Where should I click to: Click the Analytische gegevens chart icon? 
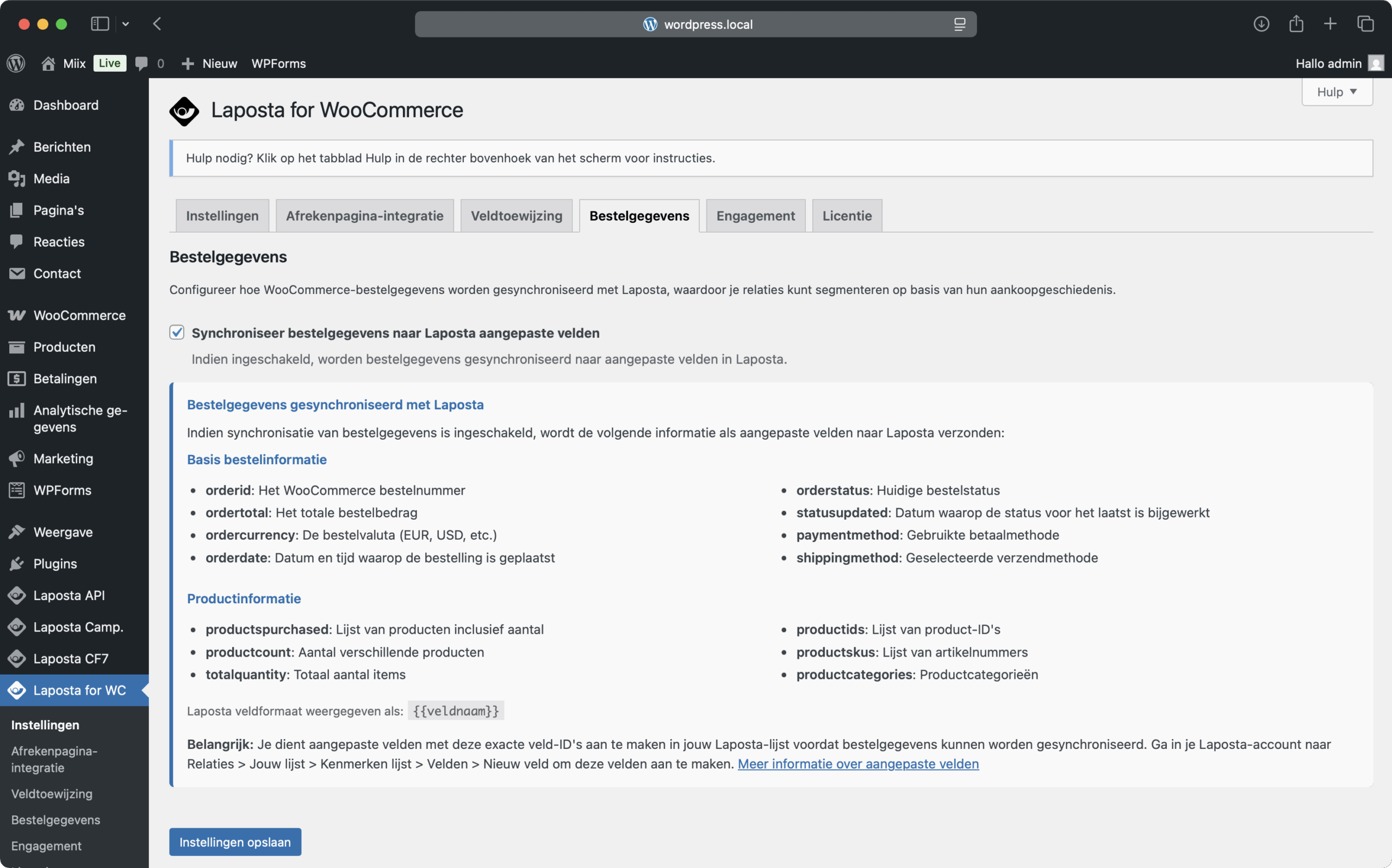pyautogui.click(x=17, y=410)
